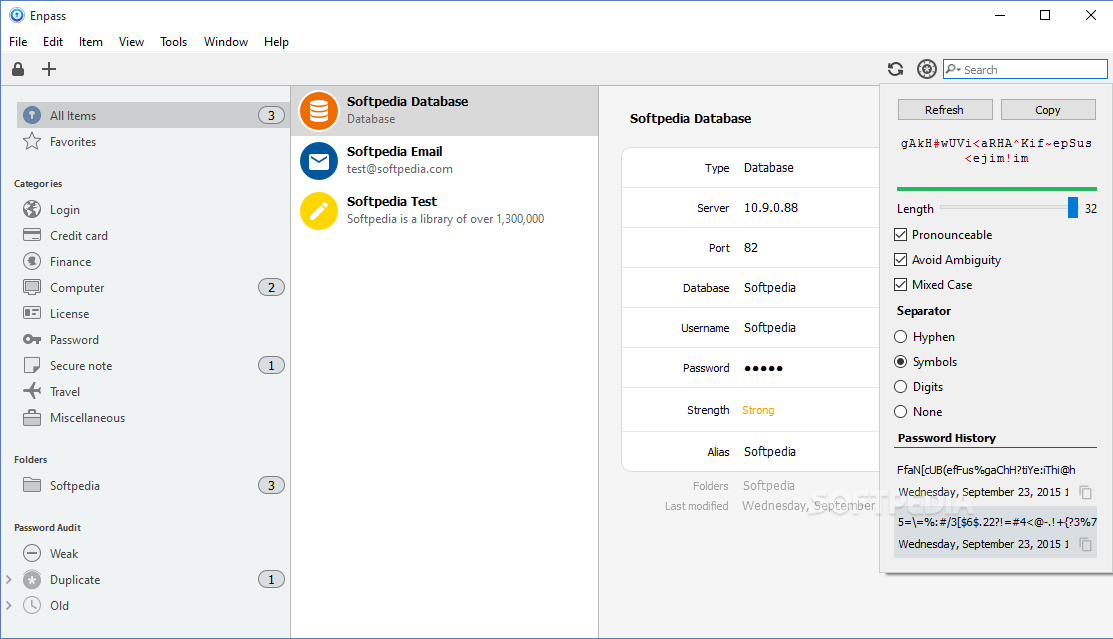
Task: Click the sync refresh icon in the toolbar
Action: click(x=896, y=69)
